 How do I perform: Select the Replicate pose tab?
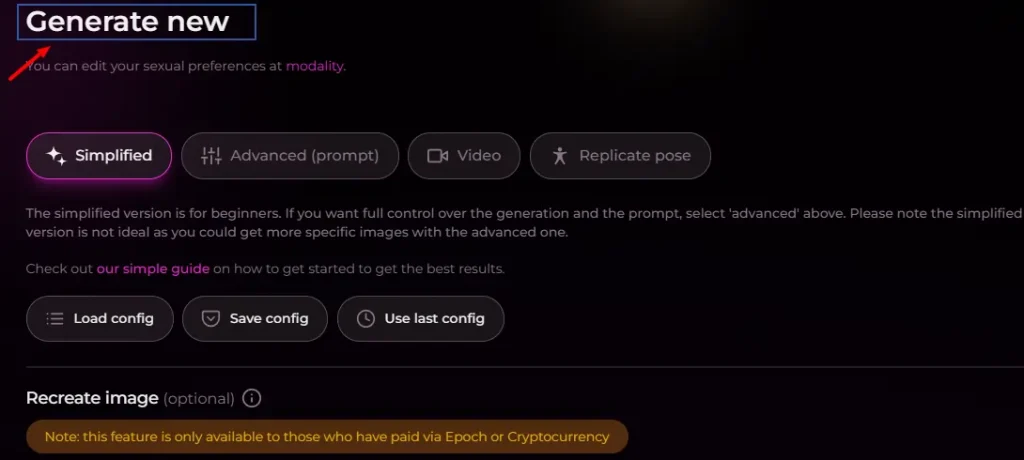click(620, 156)
